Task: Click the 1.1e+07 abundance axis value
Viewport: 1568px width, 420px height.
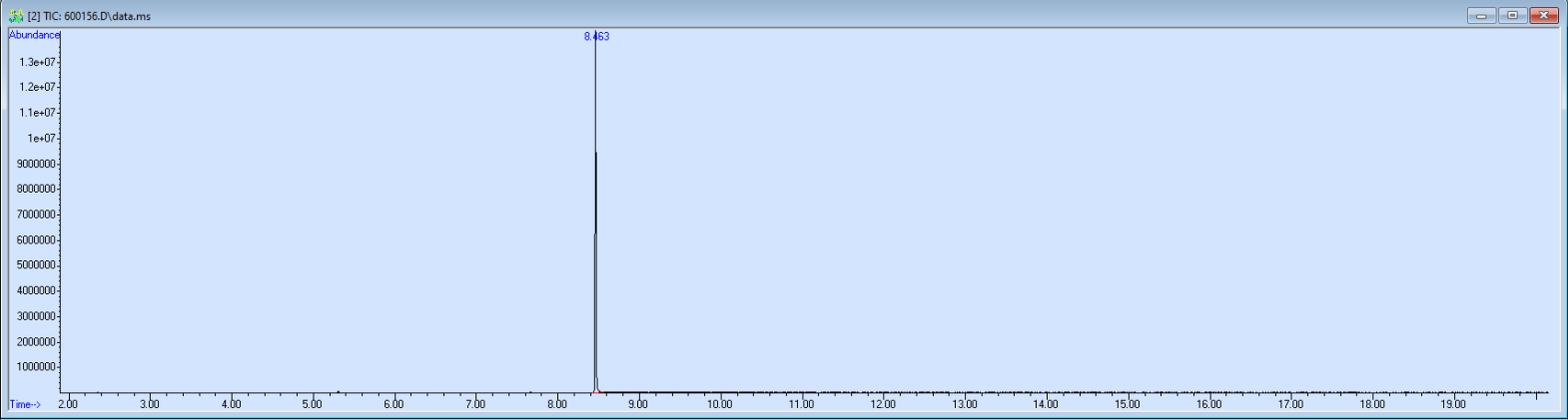Action: click(38, 113)
